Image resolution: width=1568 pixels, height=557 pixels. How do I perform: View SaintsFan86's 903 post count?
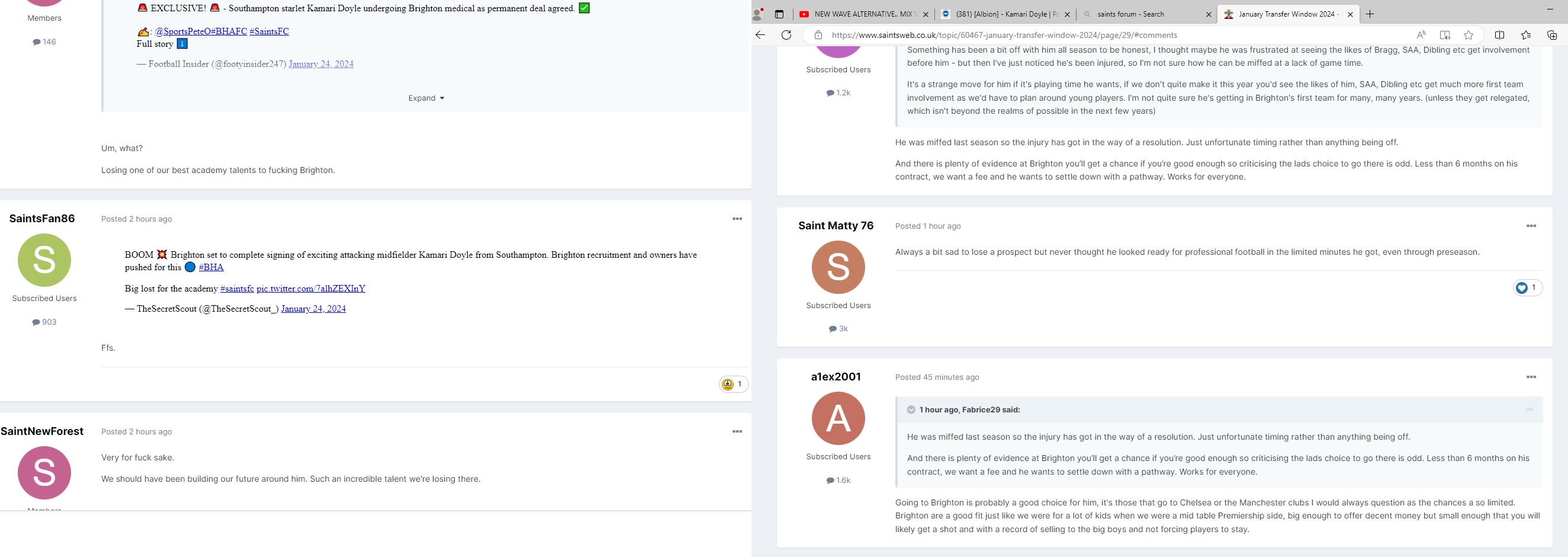pos(44,322)
